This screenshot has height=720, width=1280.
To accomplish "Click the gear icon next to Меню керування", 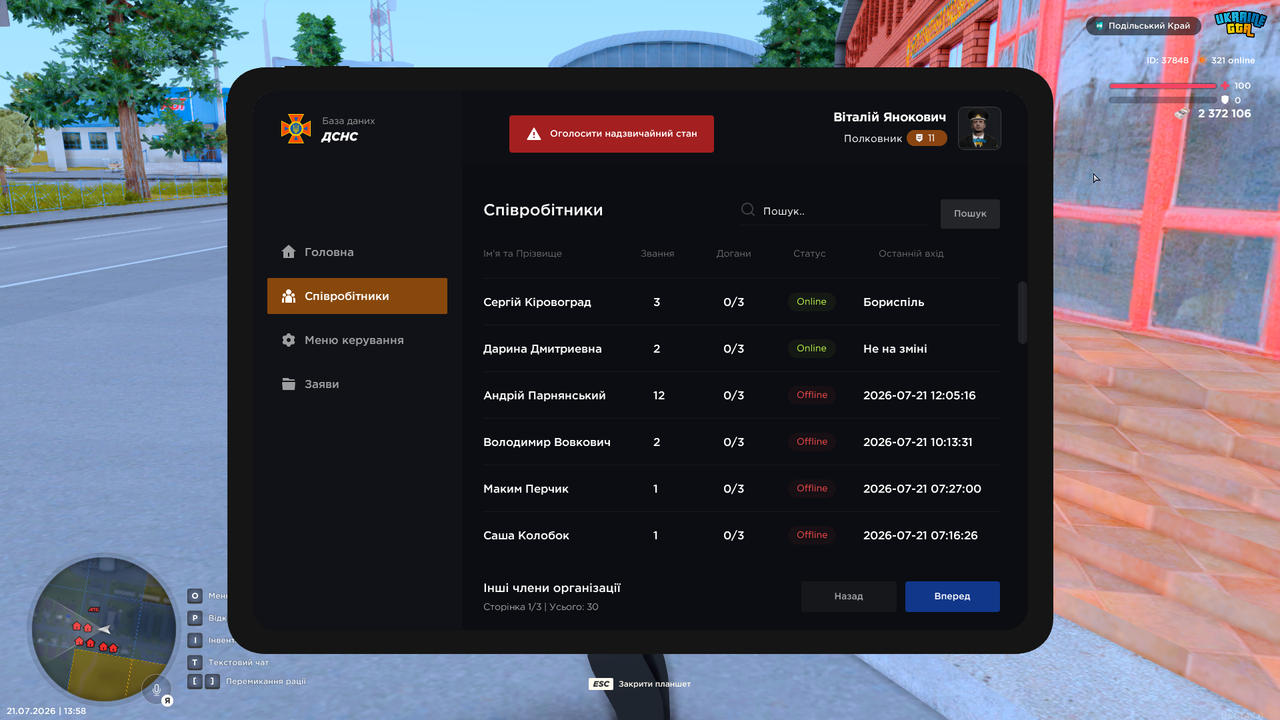I will click(288, 340).
